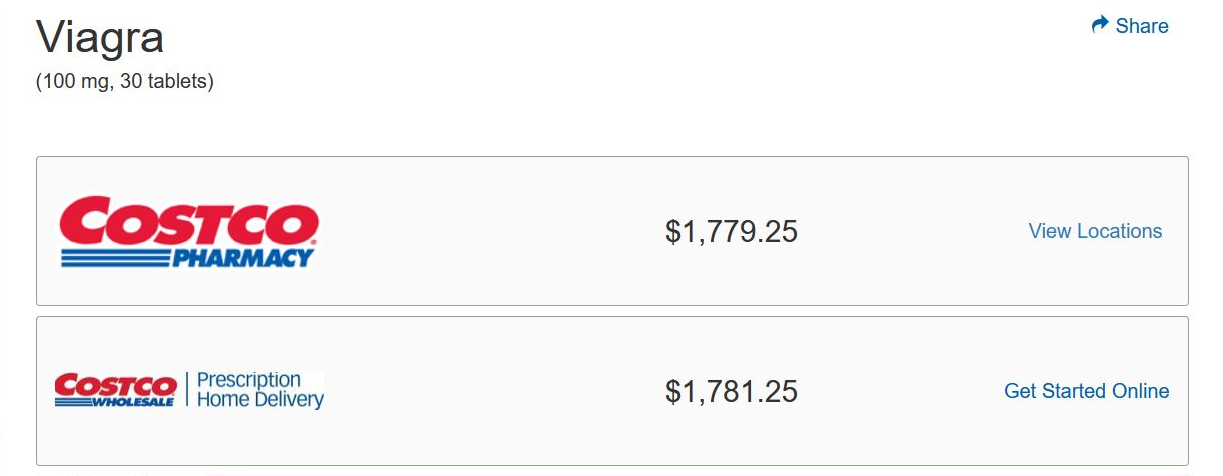Click the 100 mg, 30 tablets dosage text
Viewport: 1223px width, 476px height.
click(125, 82)
